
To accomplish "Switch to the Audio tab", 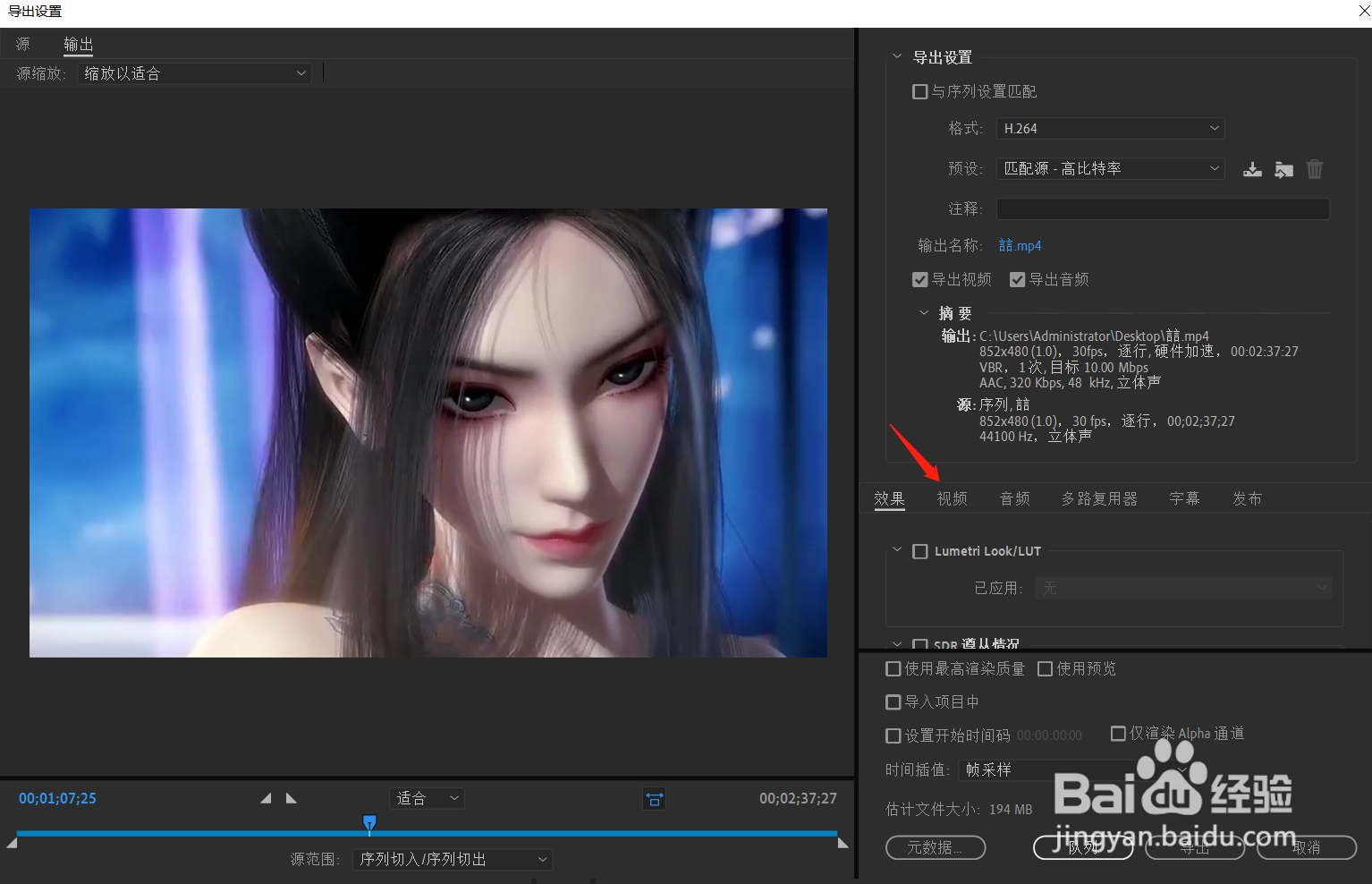I will [1014, 499].
